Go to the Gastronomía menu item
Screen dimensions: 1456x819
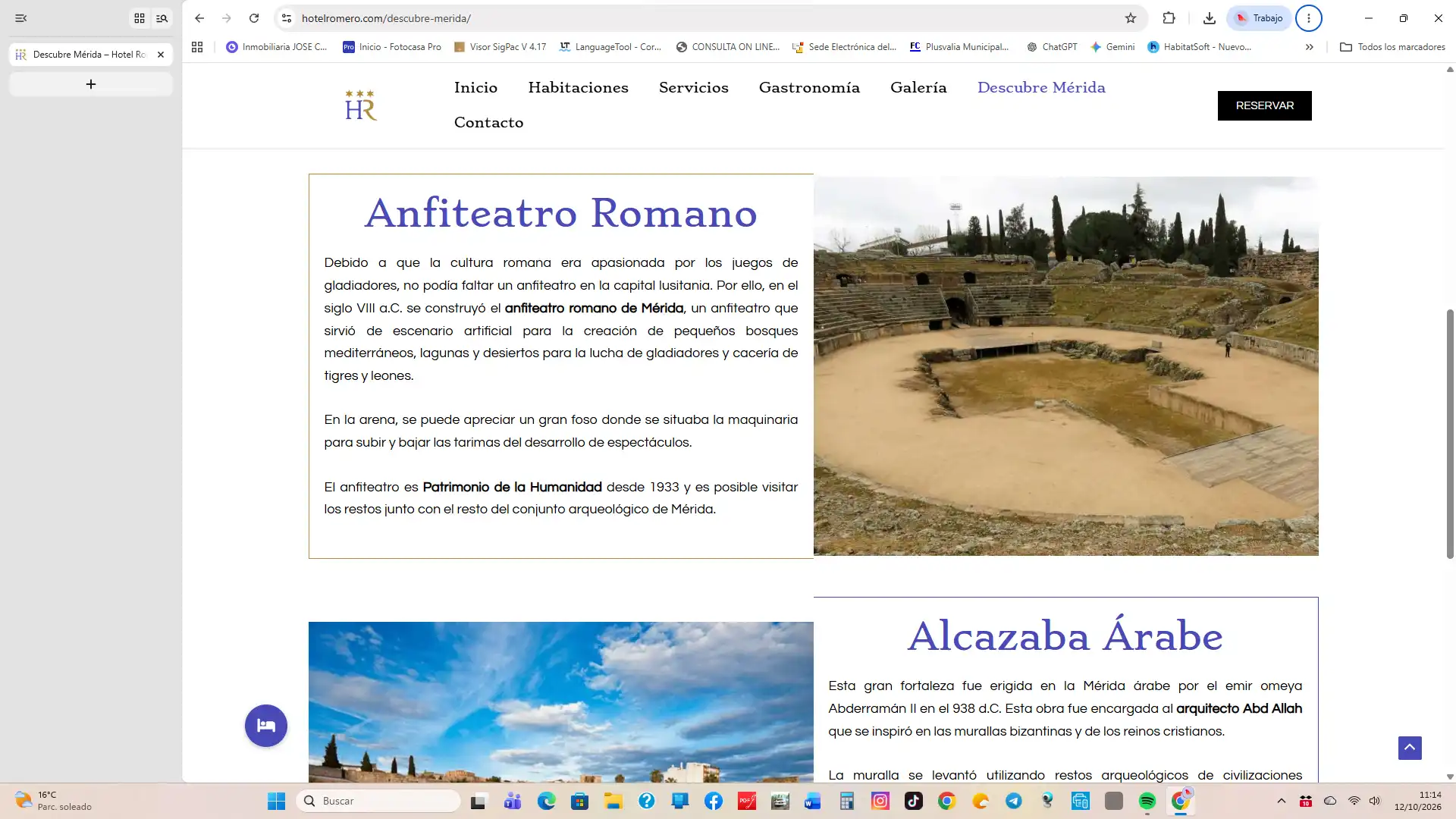click(x=809, y=87)
